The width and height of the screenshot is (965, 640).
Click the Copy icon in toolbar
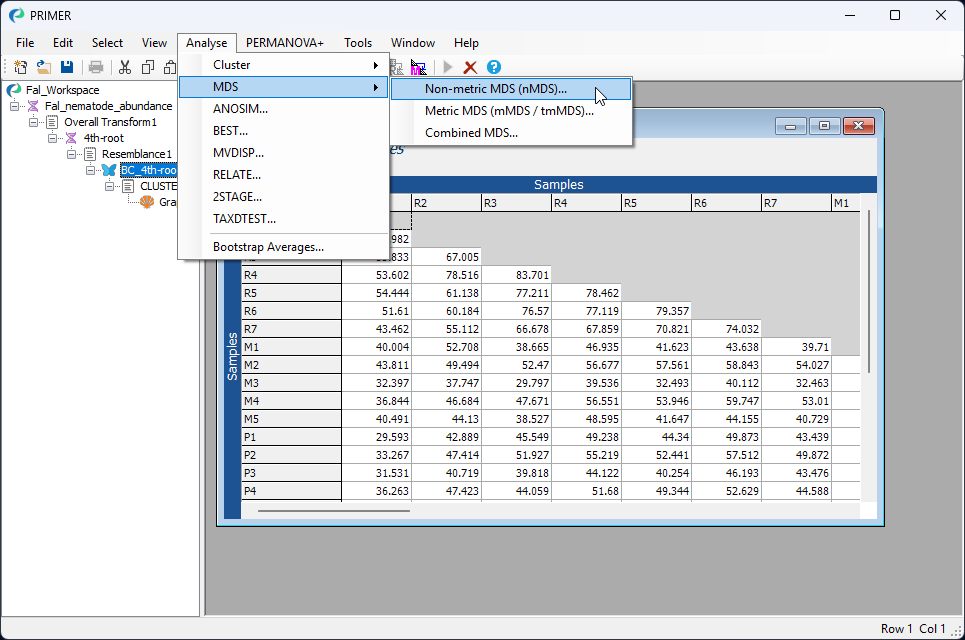(148, 67)
